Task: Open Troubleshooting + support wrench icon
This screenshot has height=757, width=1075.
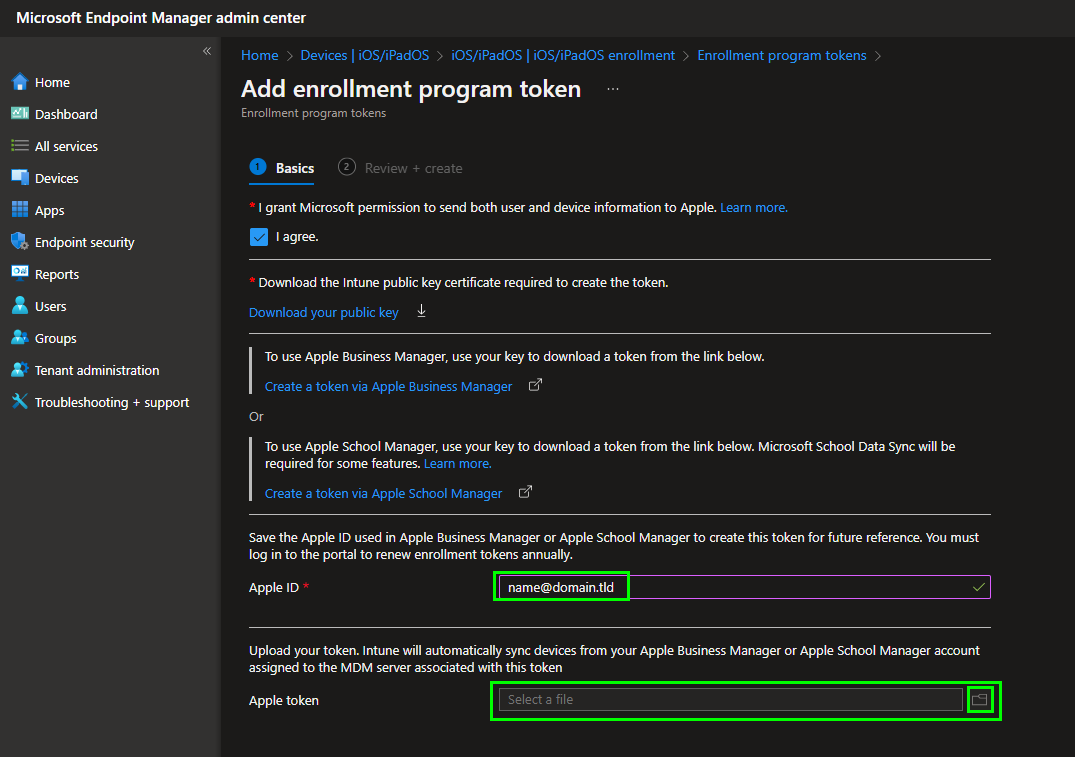Action: (x=19, y=402)
